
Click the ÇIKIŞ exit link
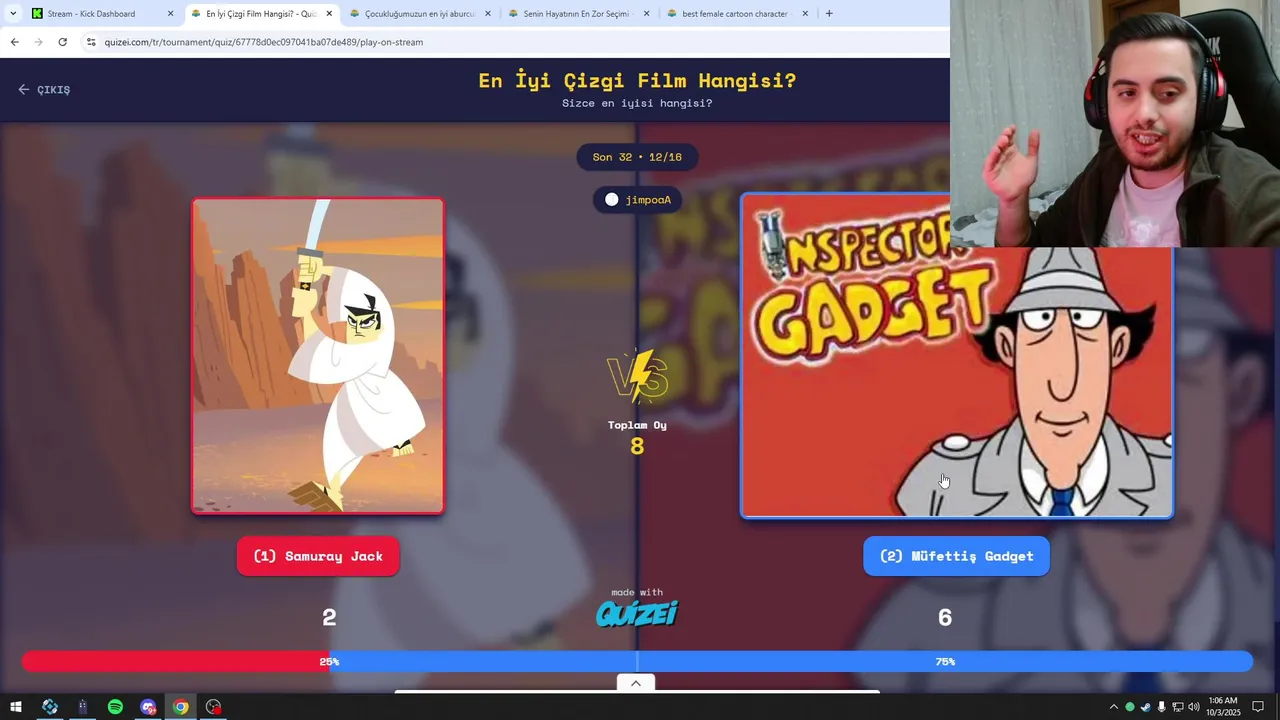tap(44, 89)
